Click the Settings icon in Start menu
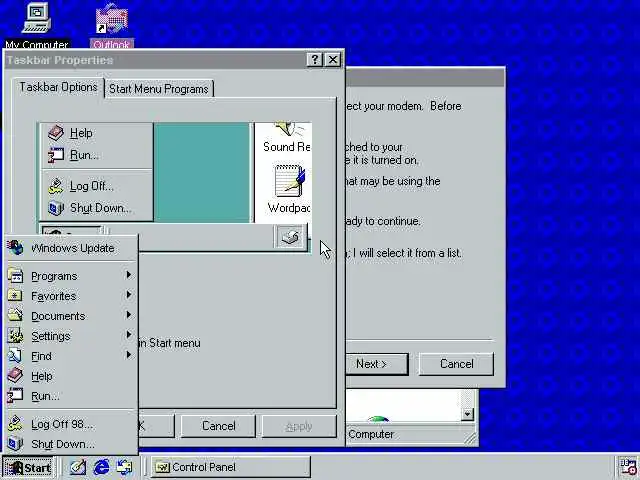 point(15,336)
